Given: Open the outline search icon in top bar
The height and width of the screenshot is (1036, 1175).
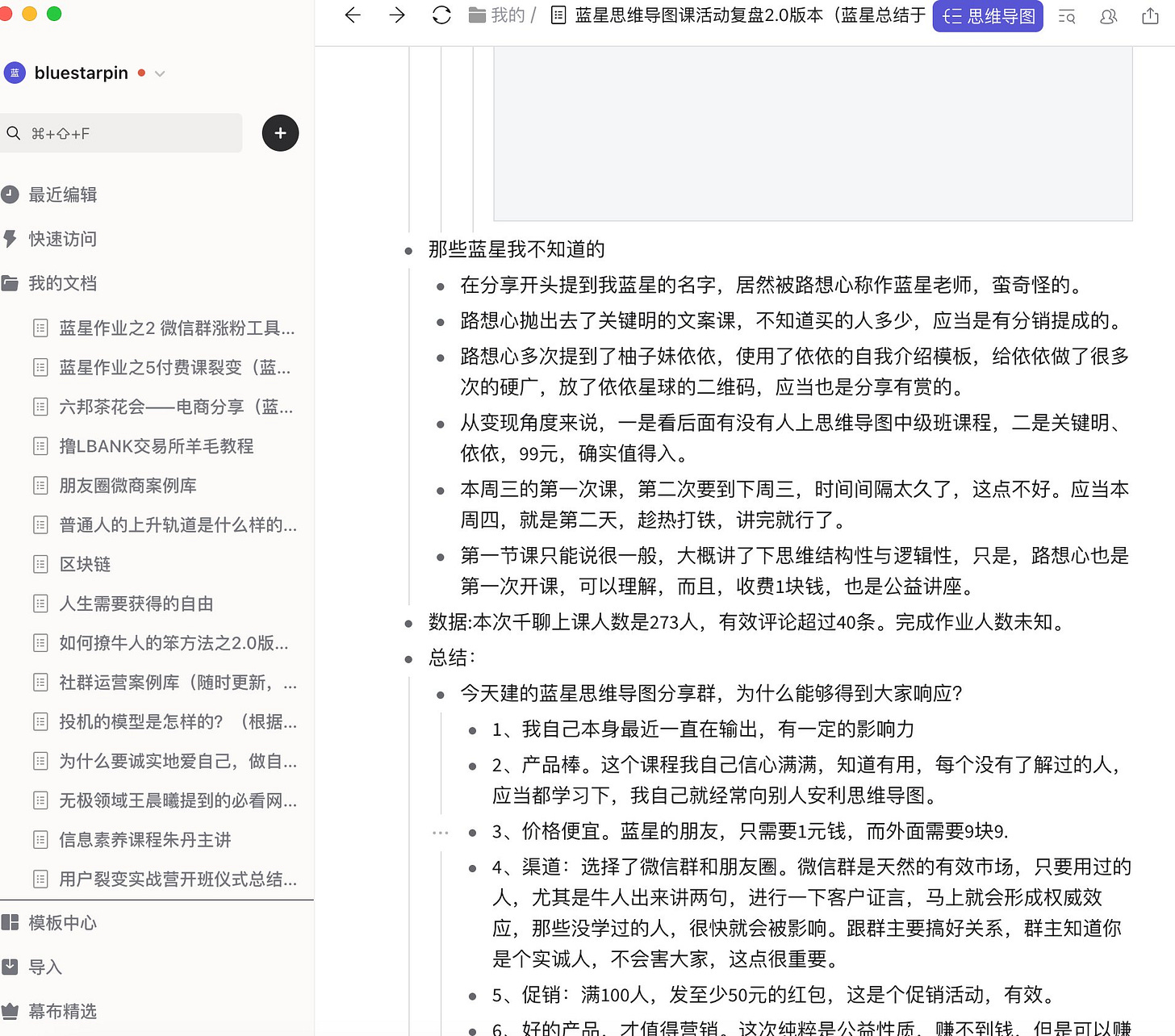Looking at the screenshot, I should tap(1067, 16).
